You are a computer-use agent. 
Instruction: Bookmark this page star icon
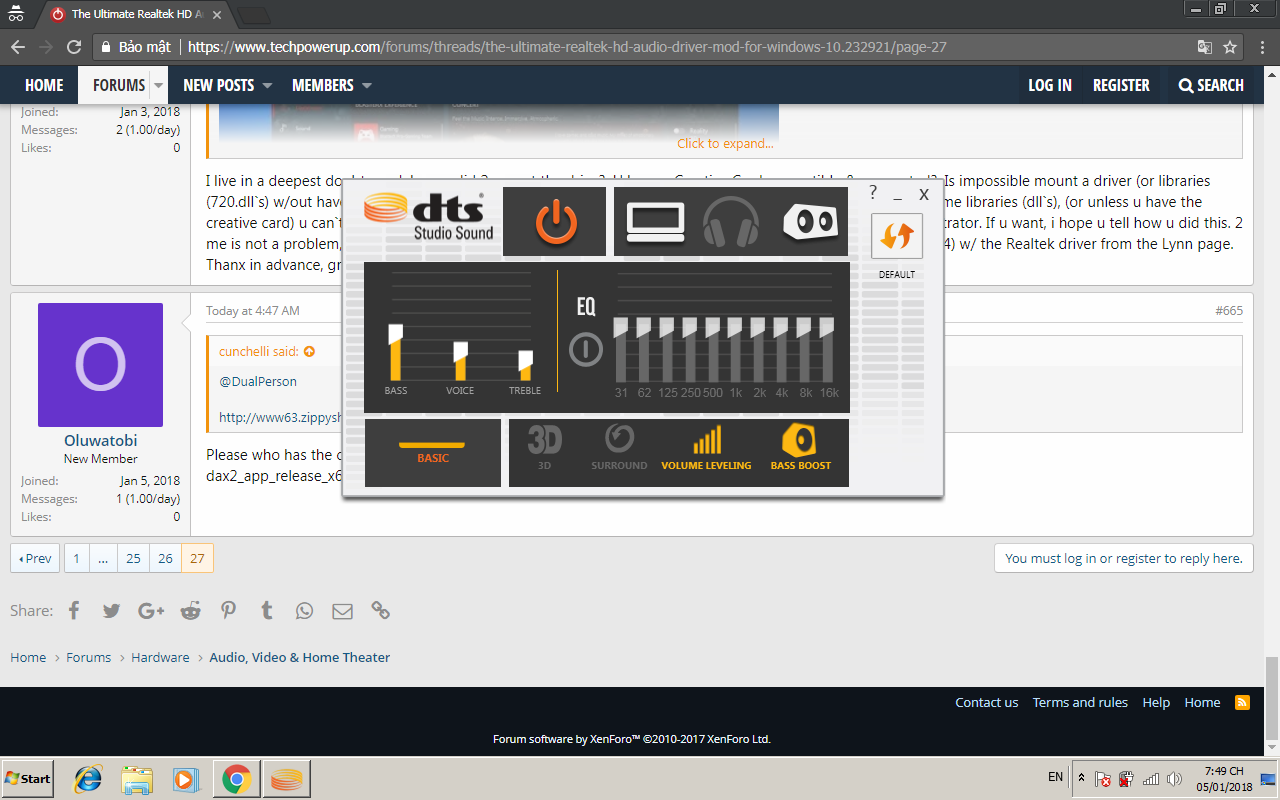click(x=1230, y=47)
